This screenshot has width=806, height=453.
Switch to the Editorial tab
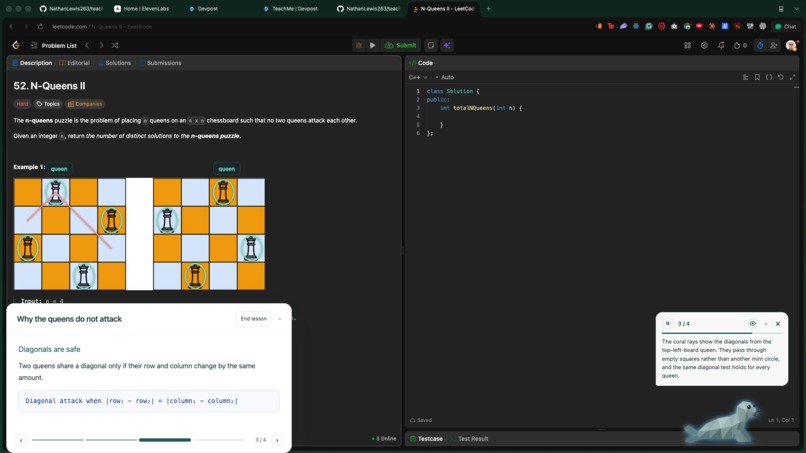[x=74, y=63]
